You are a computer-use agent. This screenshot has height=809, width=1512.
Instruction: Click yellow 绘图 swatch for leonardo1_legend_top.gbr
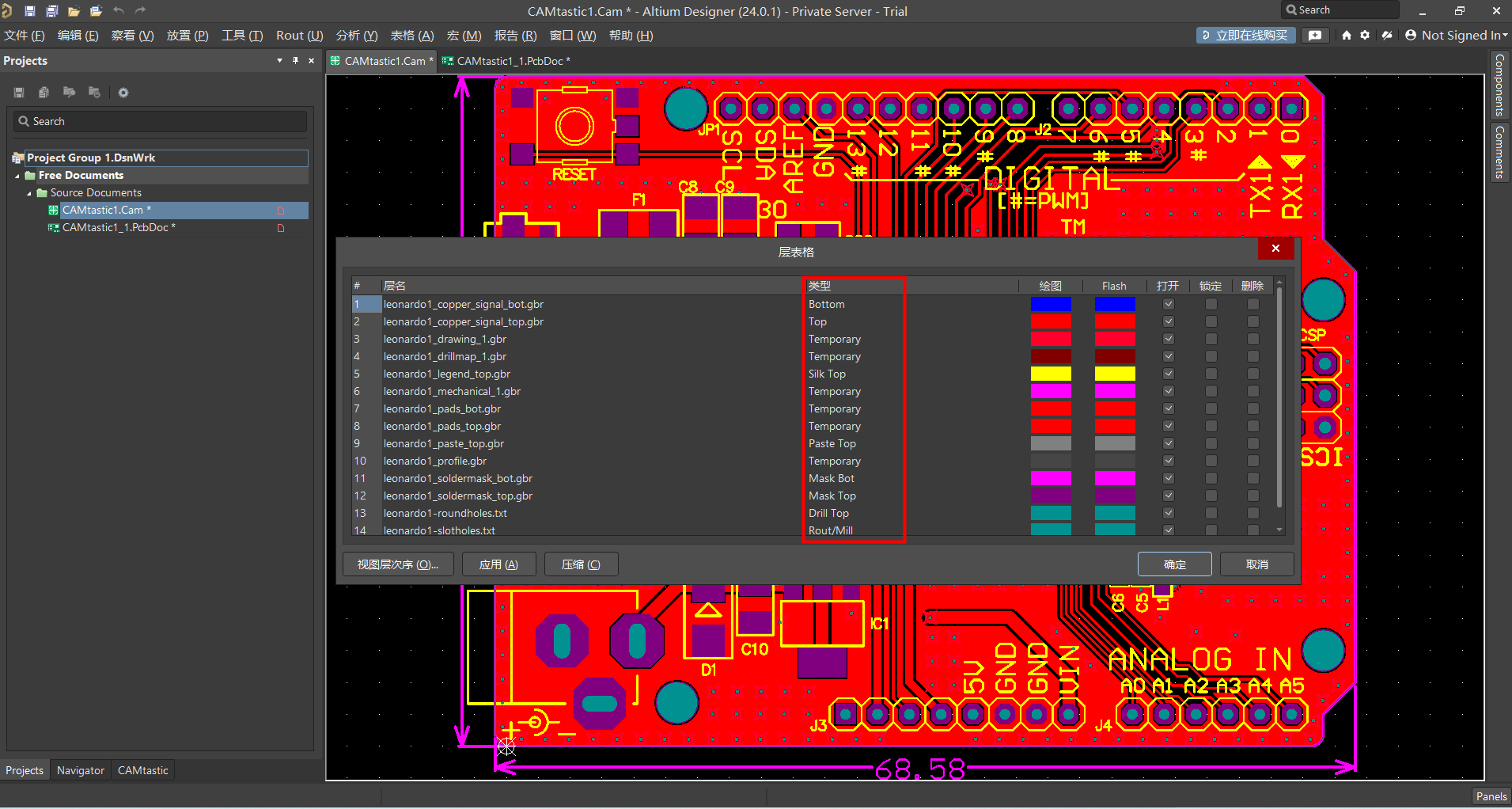1051,374
